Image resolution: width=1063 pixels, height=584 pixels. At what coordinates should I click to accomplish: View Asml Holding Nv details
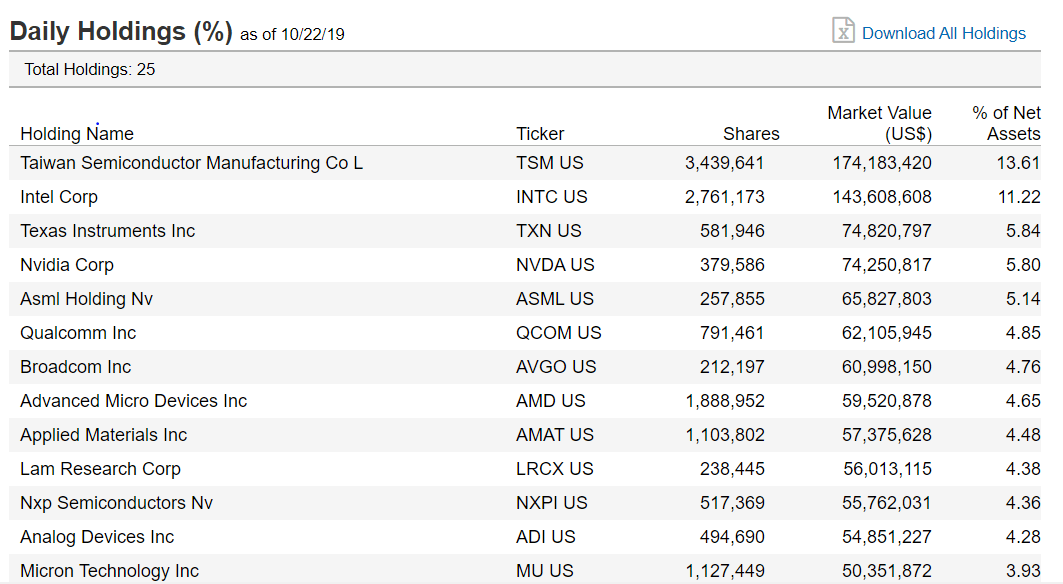pos(84,298)
